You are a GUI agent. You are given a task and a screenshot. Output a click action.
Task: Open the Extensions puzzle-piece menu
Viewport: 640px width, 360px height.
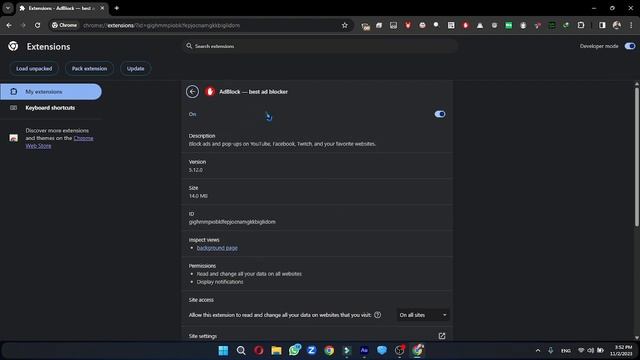(x=580, y=25)
